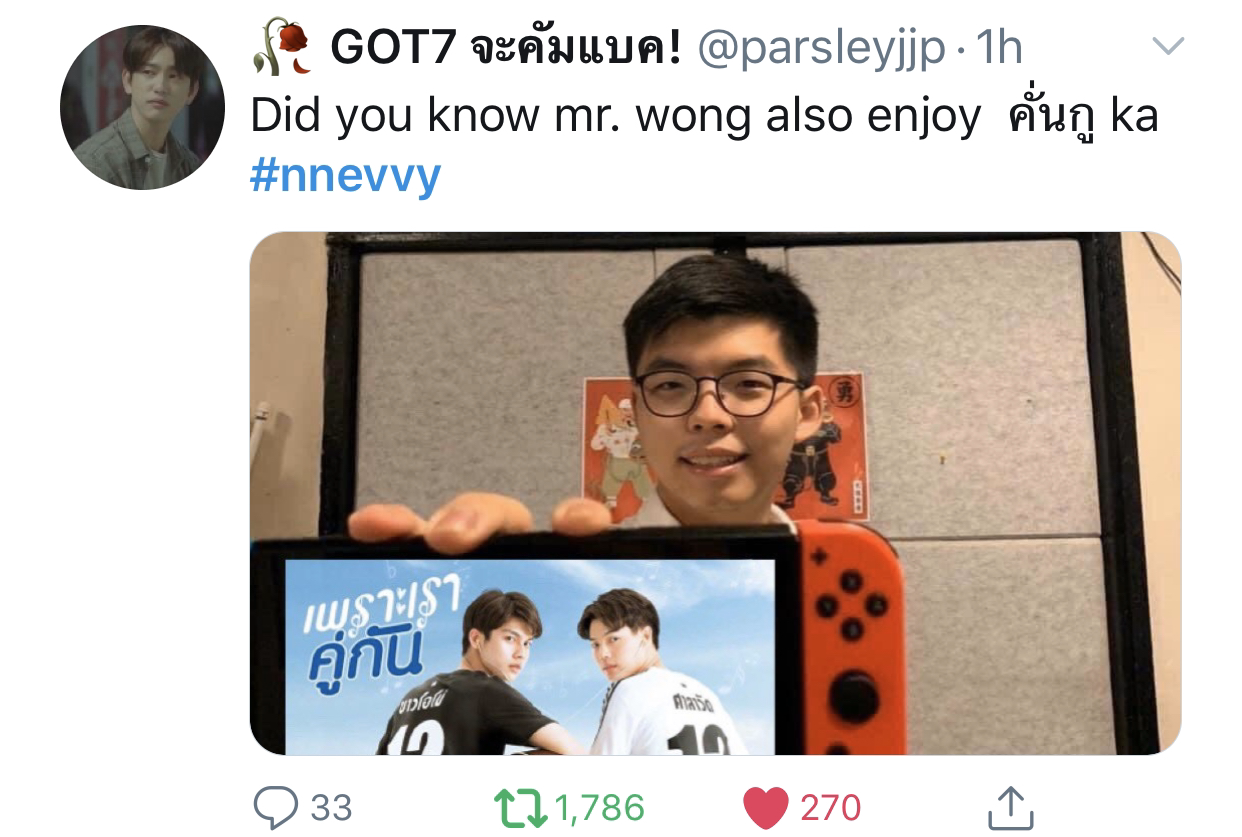Click the like count 270
This screenshot has height=837, width=1242.
coord(830,807)
